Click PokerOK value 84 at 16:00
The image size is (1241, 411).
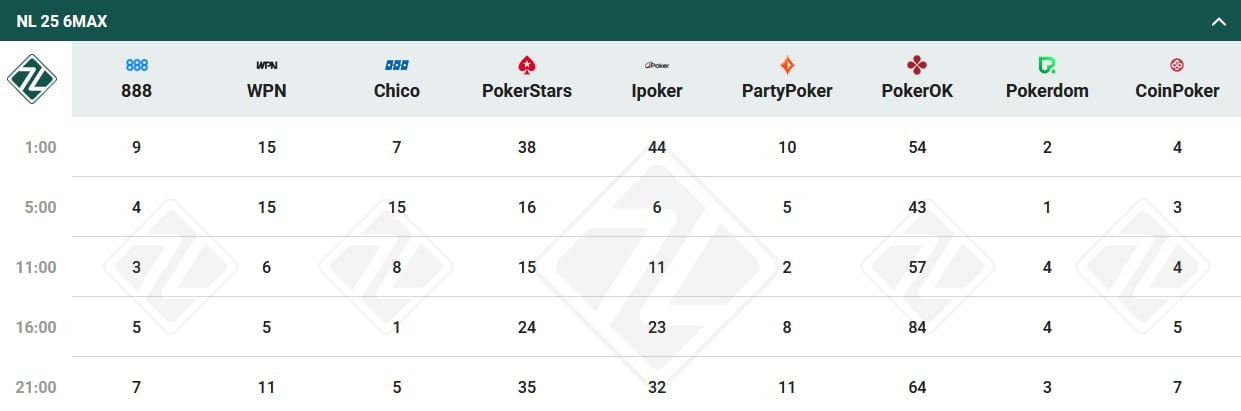917,327
